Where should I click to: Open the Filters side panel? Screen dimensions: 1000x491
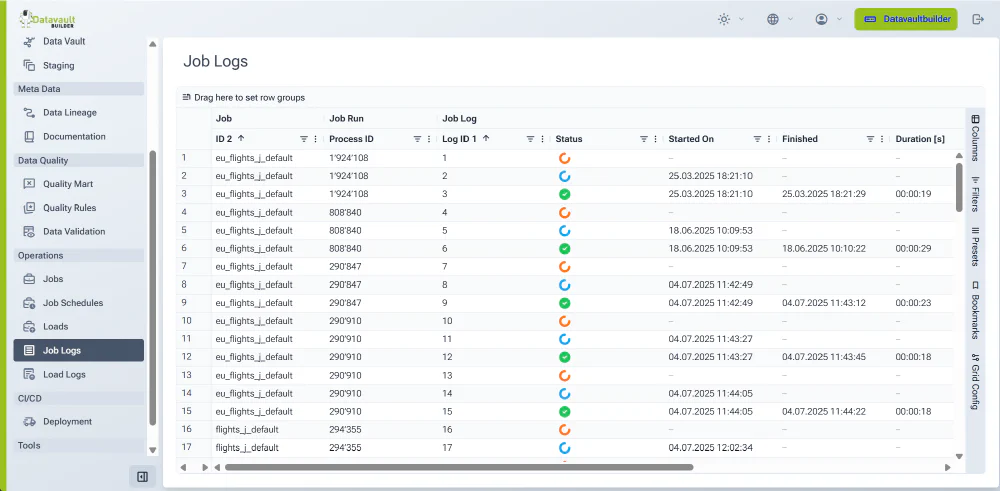tap(975, 194)
